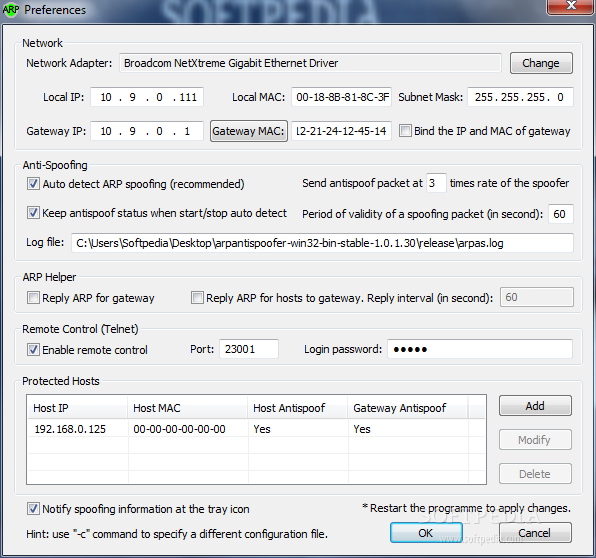Click the Local MAC field
The width and height of the screenshot is (596, 558).
[341, 97]
